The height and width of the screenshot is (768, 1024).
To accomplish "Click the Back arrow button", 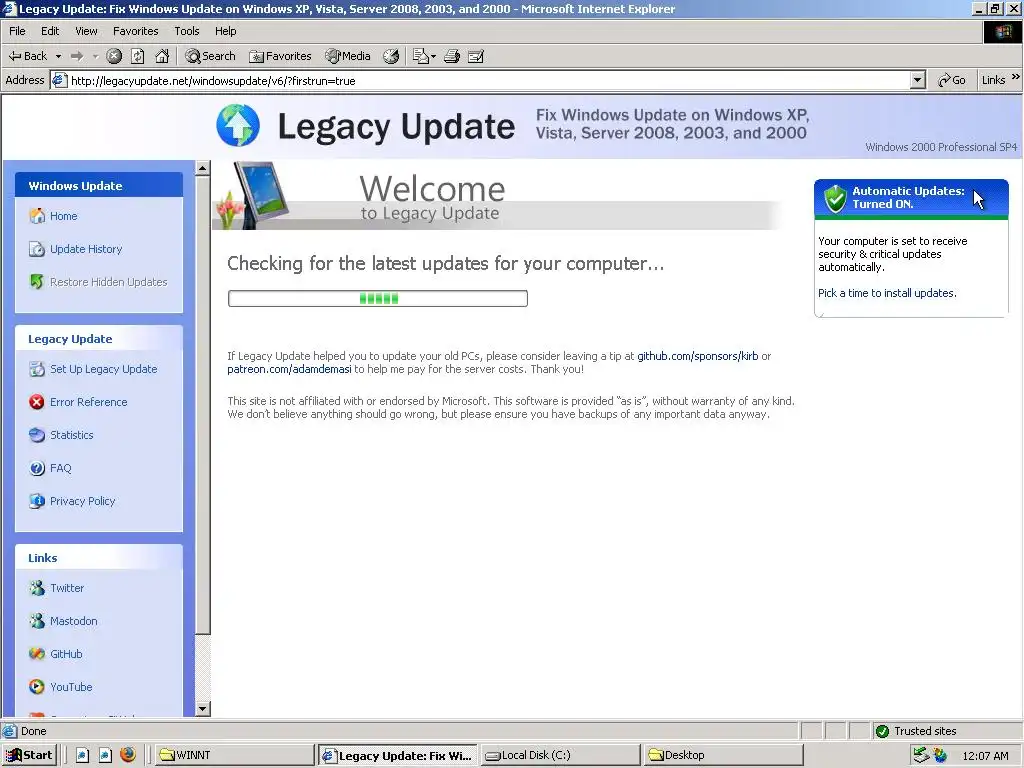I will pos(27,56).
